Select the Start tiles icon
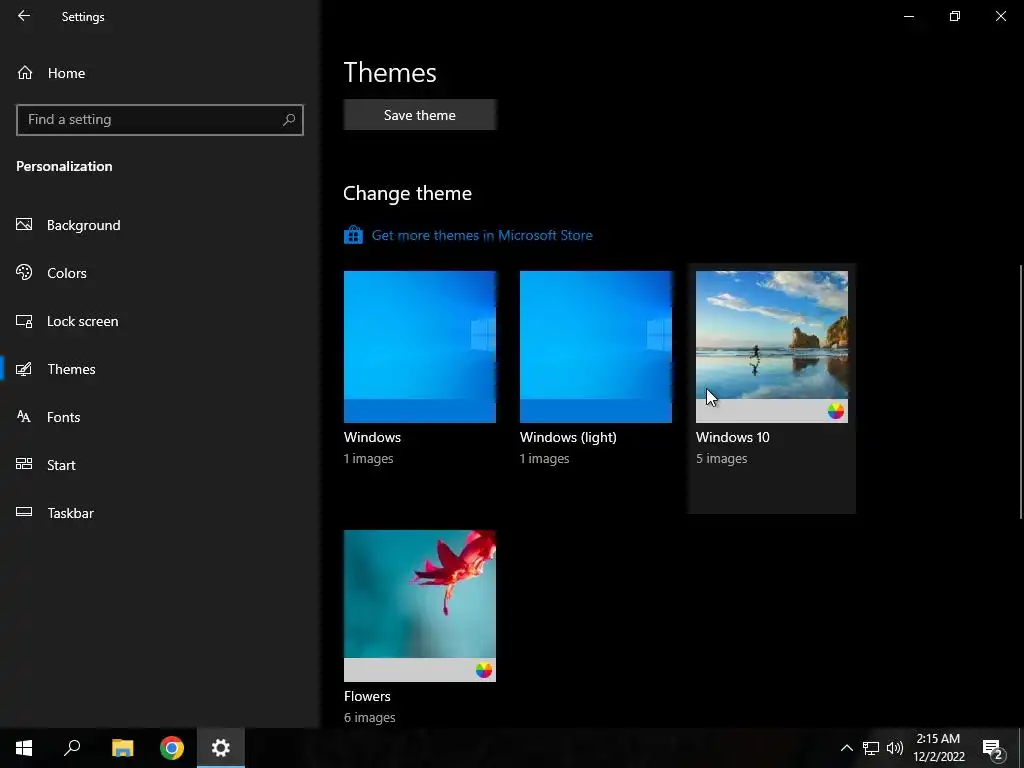Image resolution: width=1024 pixels, height=768 pixels. pos(24,464)
